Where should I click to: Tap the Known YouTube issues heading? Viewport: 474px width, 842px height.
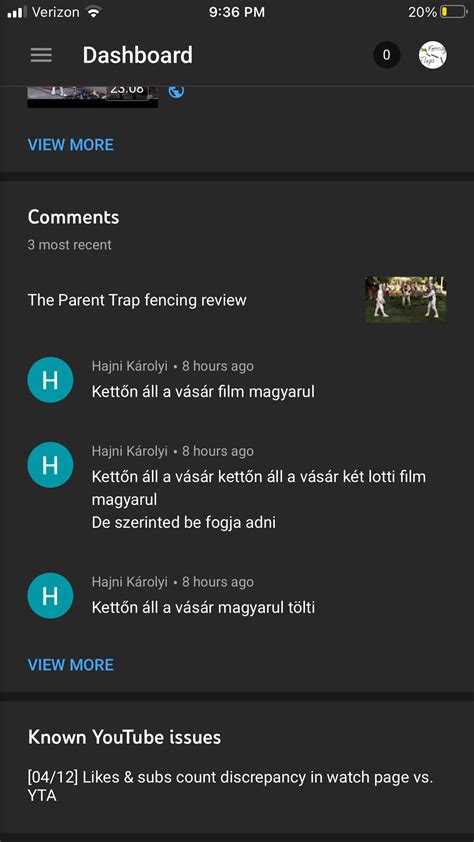point(124,737)
